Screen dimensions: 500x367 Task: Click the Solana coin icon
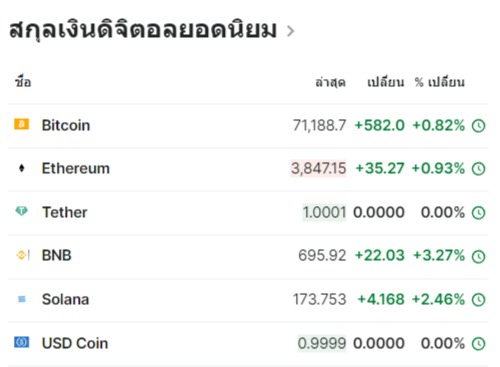(22, 299)
